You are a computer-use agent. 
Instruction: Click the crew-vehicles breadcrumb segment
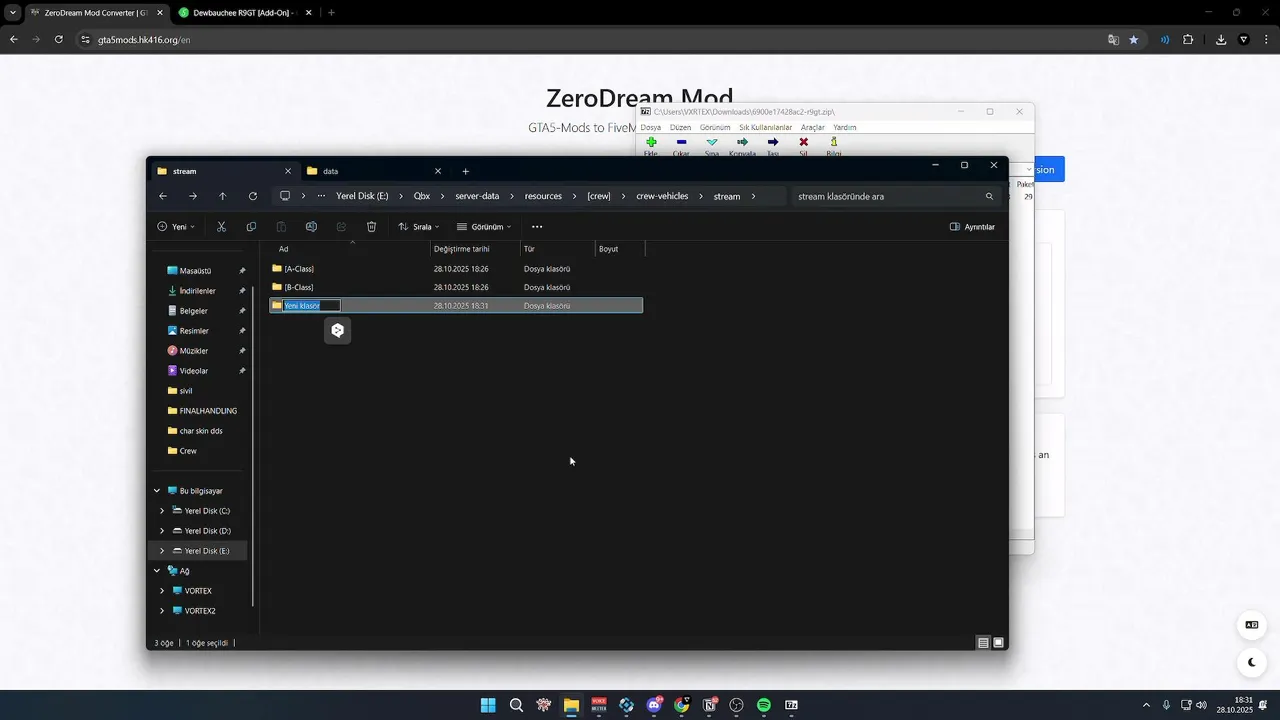662,196
